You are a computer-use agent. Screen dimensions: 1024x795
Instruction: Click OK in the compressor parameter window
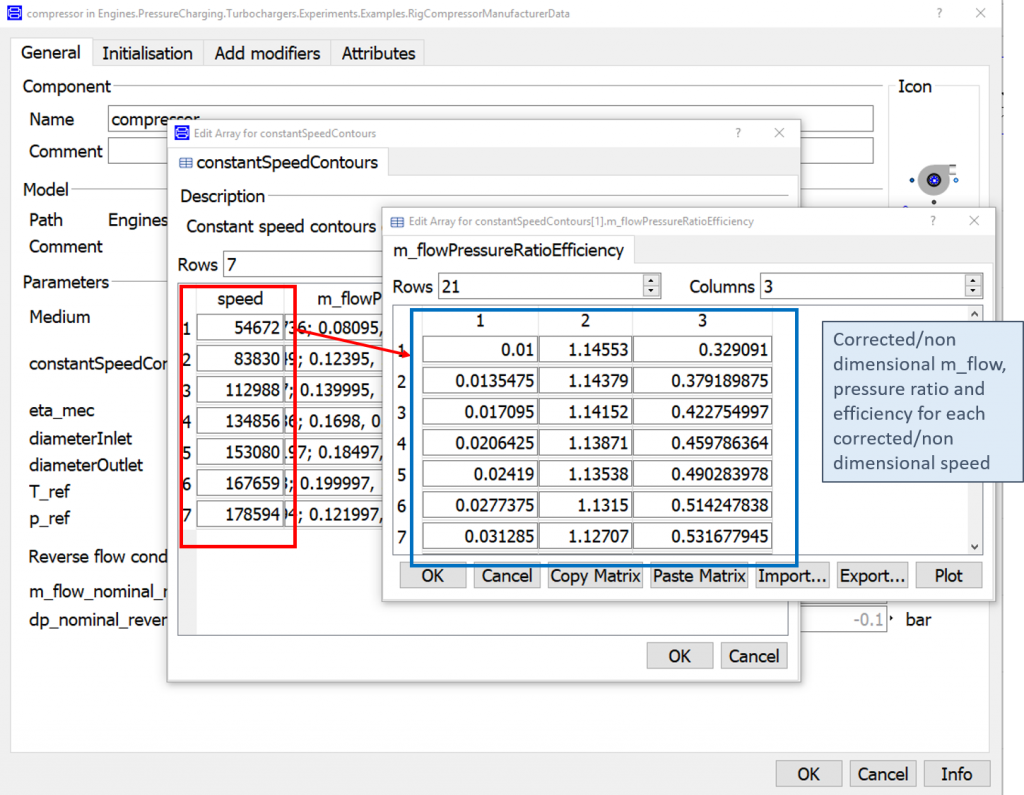coord(808,774)
